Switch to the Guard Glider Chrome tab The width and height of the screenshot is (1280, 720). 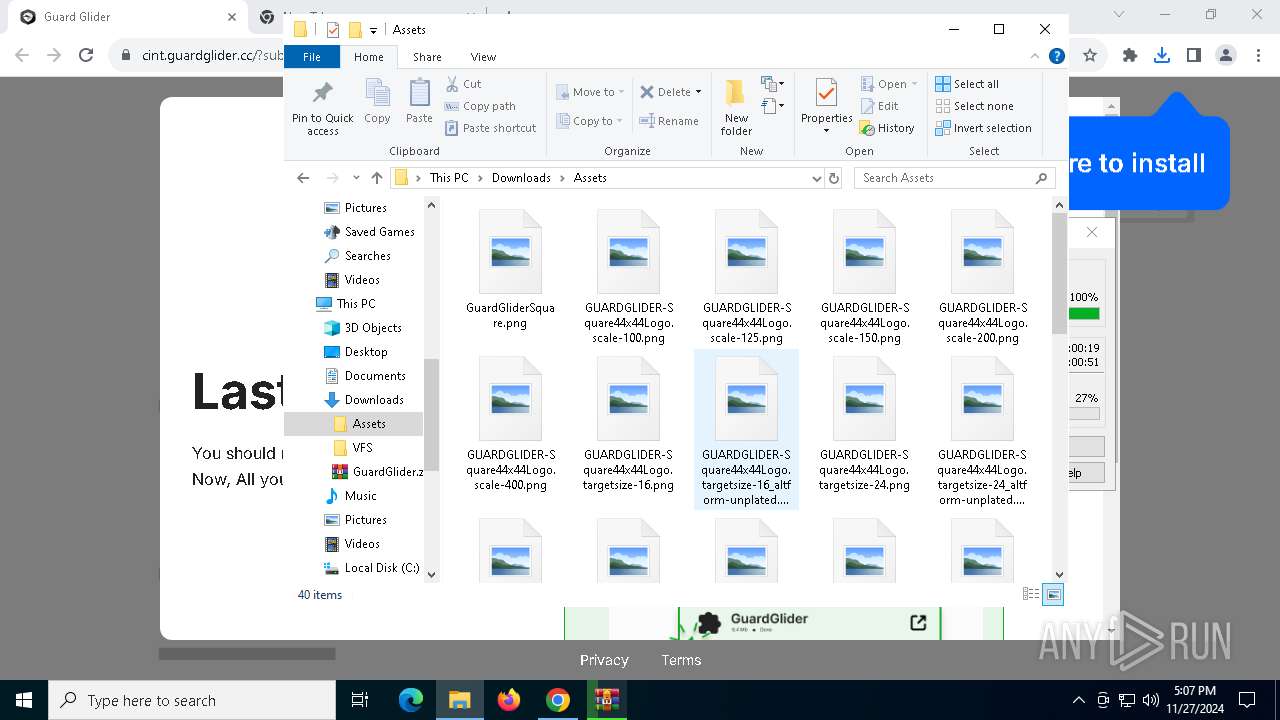(x=127, y=17)
